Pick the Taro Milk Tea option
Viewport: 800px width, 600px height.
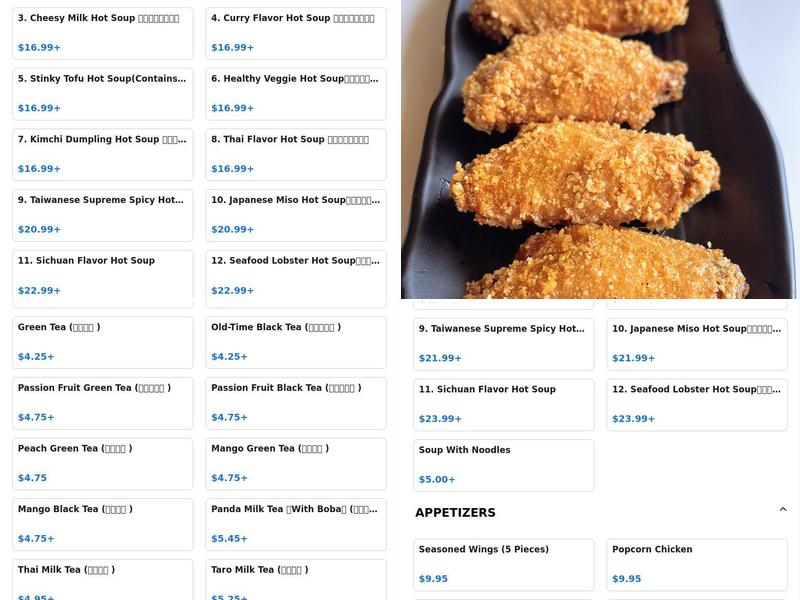[x=296, y=579]
